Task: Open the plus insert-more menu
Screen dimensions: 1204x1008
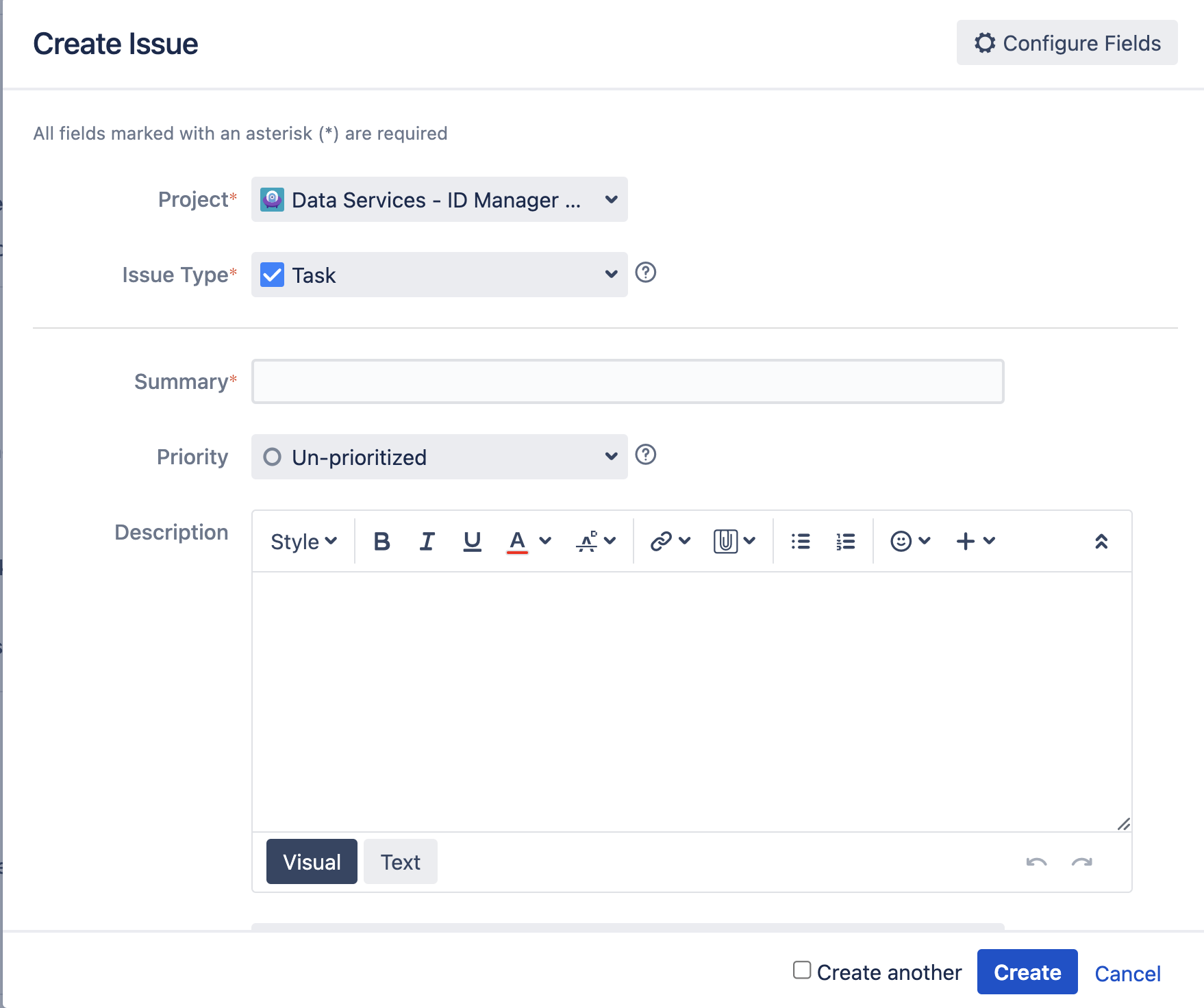Action: pos(975,542)
